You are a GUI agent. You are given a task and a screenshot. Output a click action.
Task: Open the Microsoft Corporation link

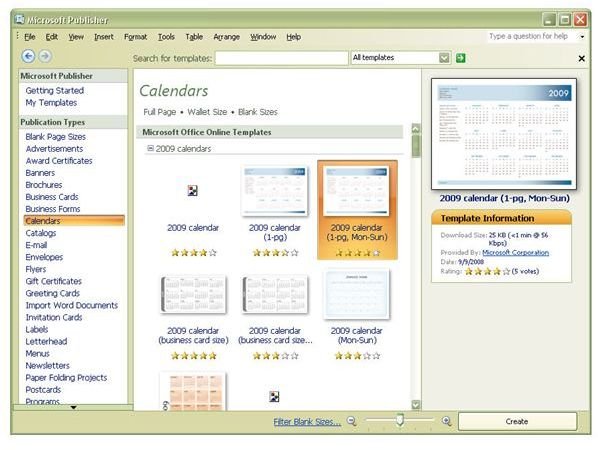[515, 252]
